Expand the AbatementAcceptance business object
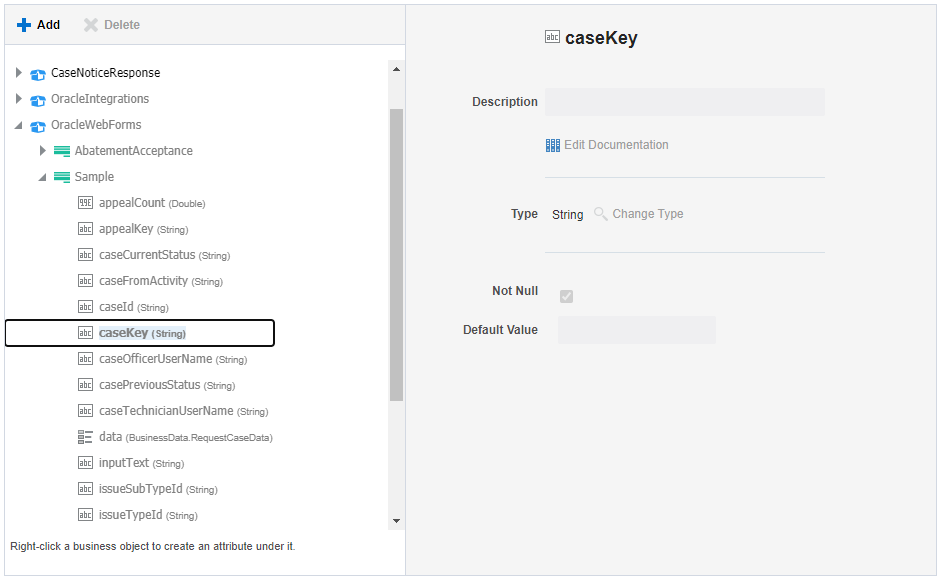941x580 pixels. [x=43, y=151]
